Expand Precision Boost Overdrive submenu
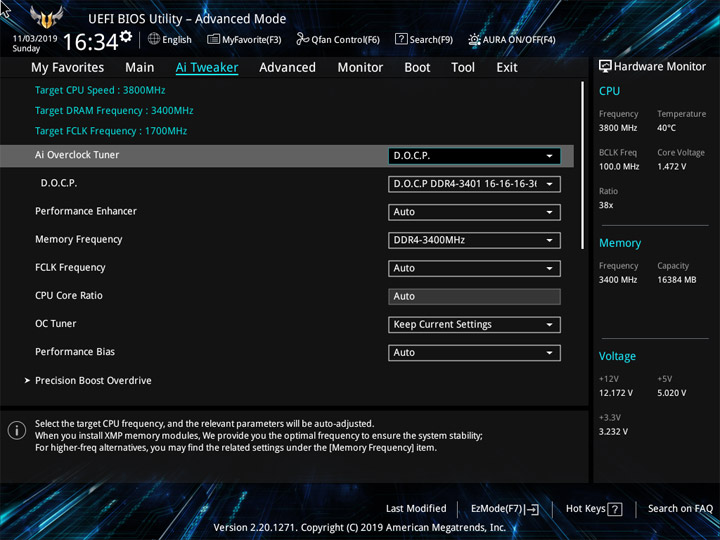Viewport: 720px width, 540px height. click(x=93, y=381)
